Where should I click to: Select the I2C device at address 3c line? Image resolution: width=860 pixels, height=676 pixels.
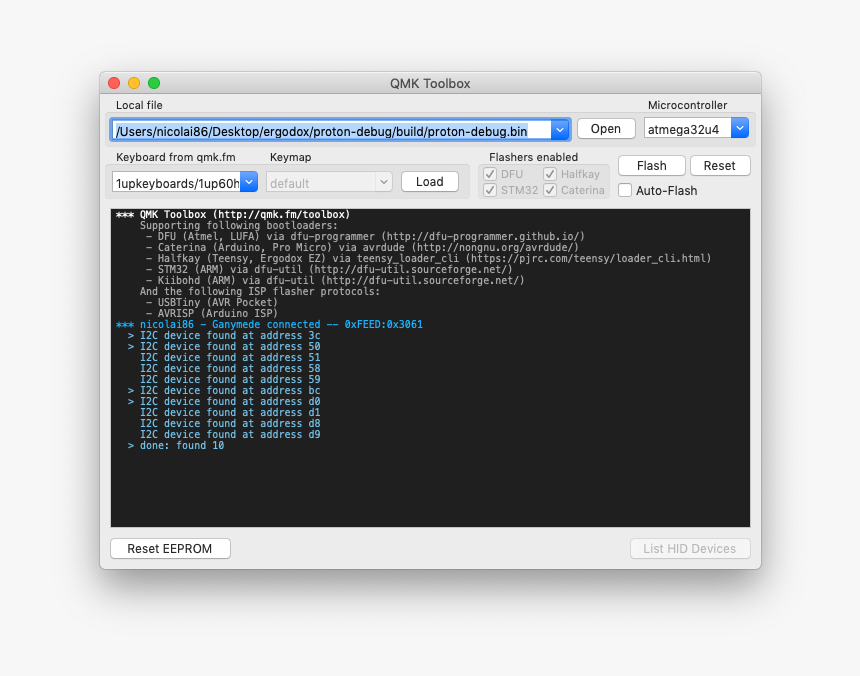pos(228,335)
